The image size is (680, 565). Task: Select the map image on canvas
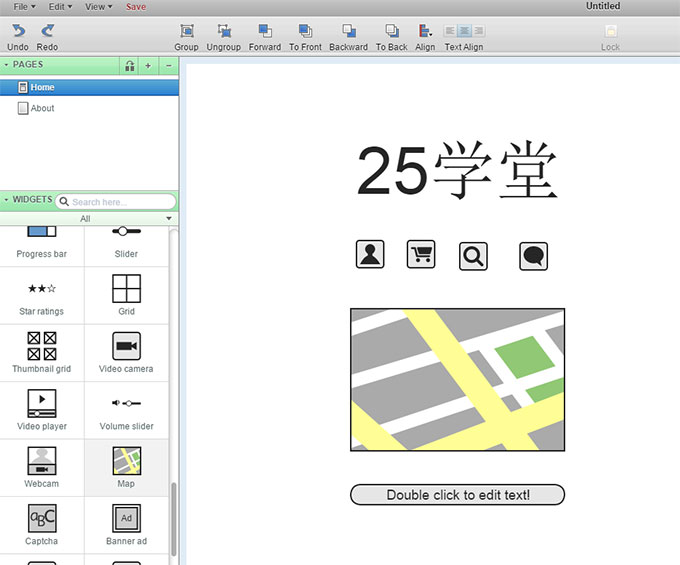coord(458,380)
